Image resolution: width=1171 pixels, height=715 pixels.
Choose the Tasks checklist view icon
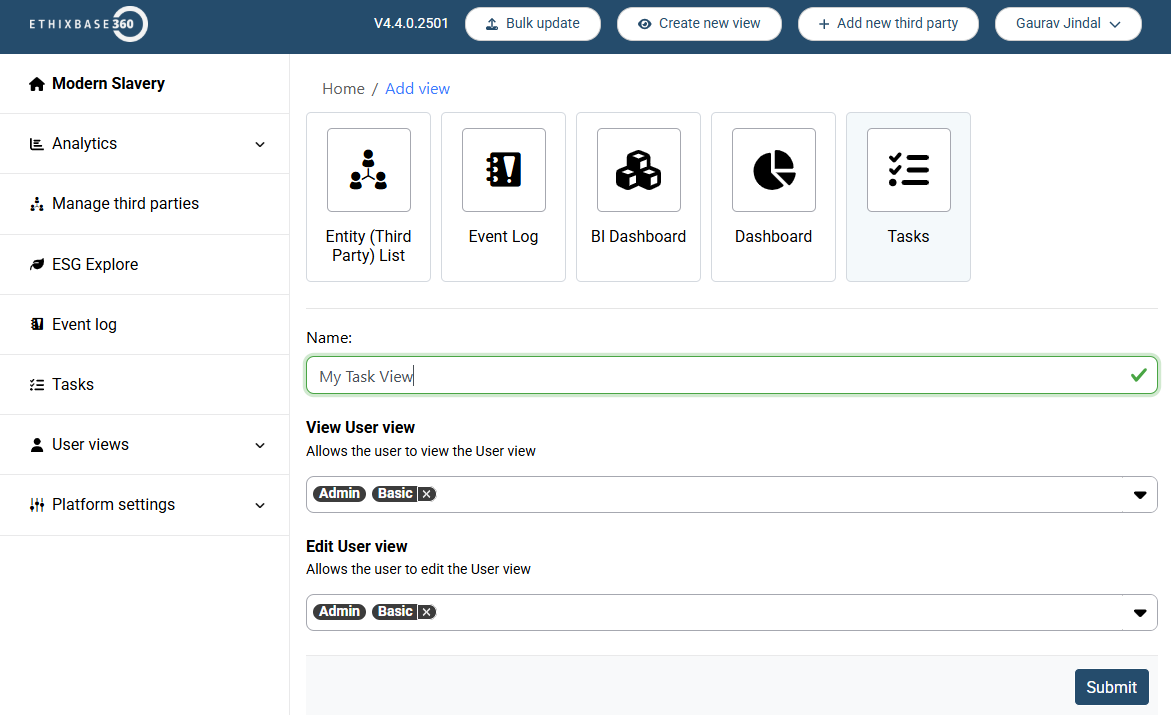[x=908, y=170]
